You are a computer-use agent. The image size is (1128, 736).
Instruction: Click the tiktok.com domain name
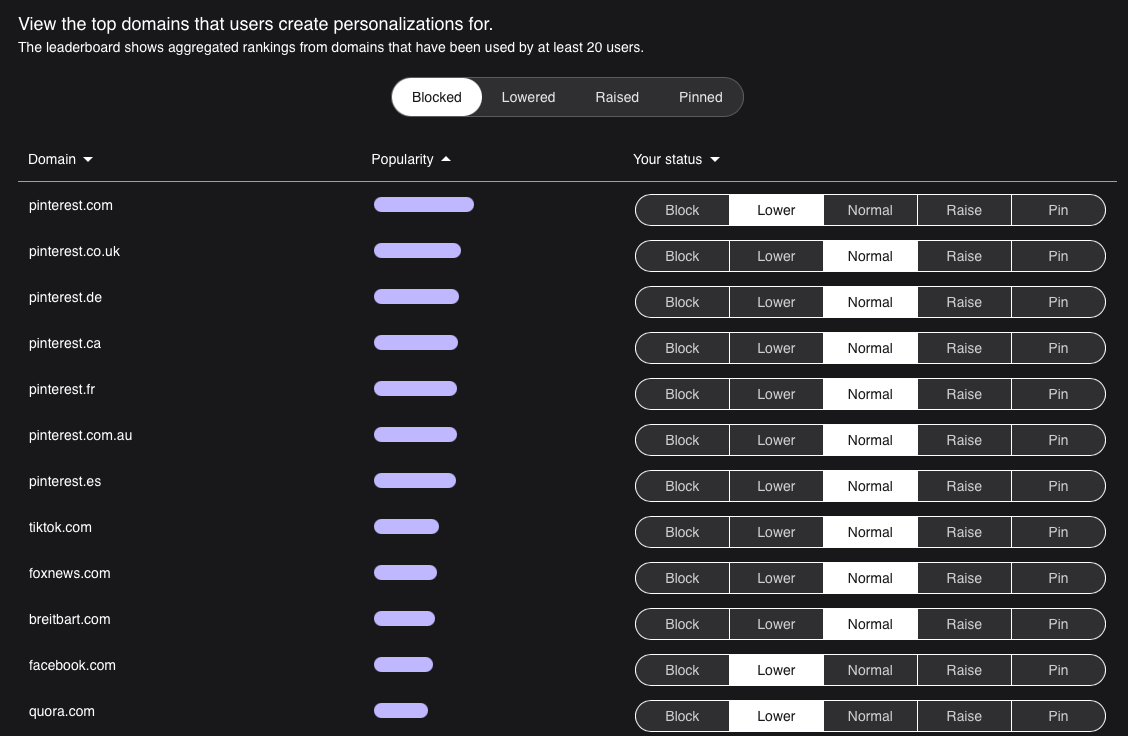(x=60, y=527)
